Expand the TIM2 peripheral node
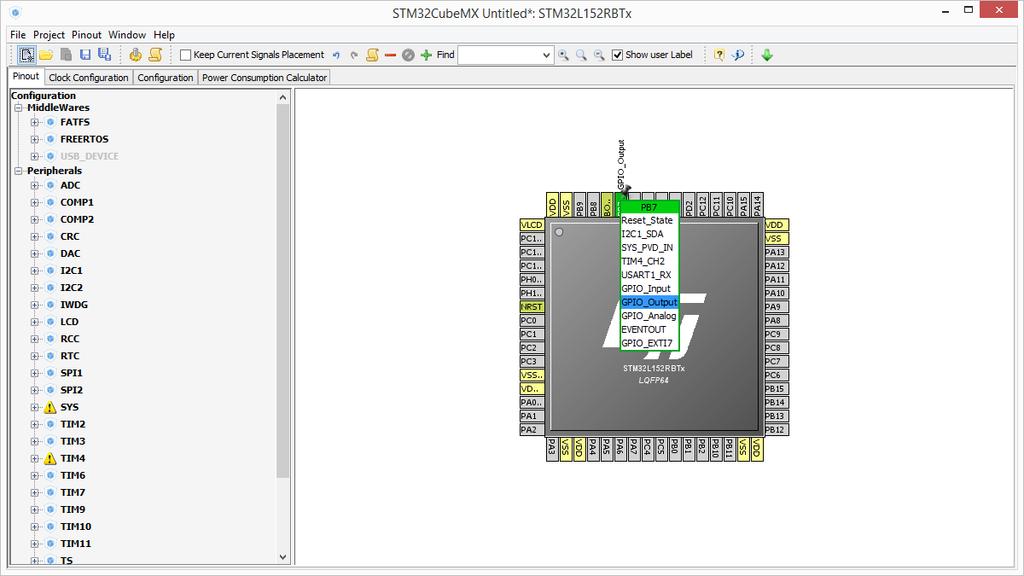Screen dimensions: 1024x576 35,424
